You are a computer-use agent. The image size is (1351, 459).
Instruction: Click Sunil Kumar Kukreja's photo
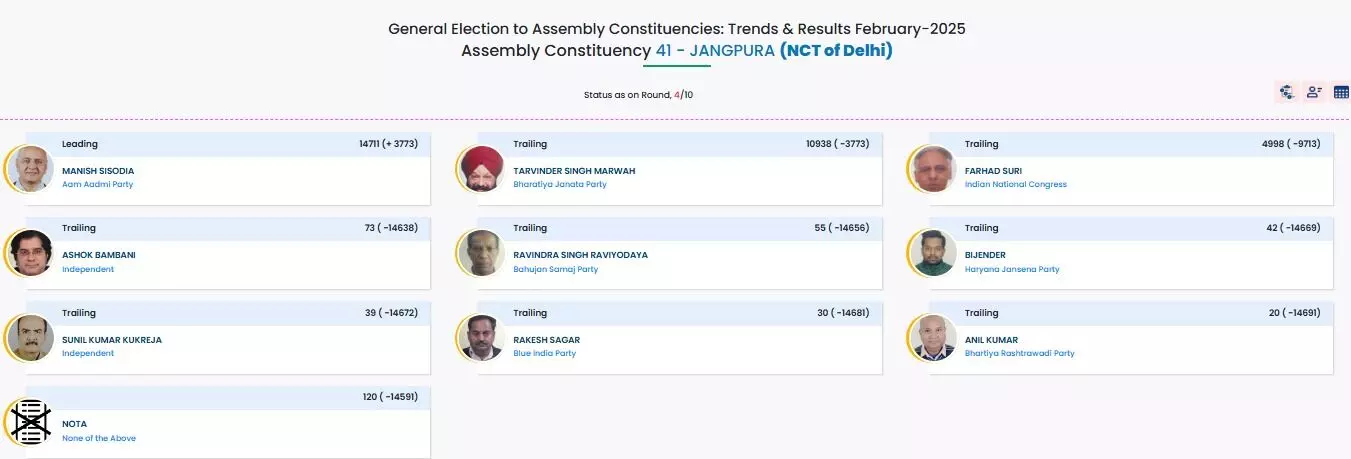(30, 338)
